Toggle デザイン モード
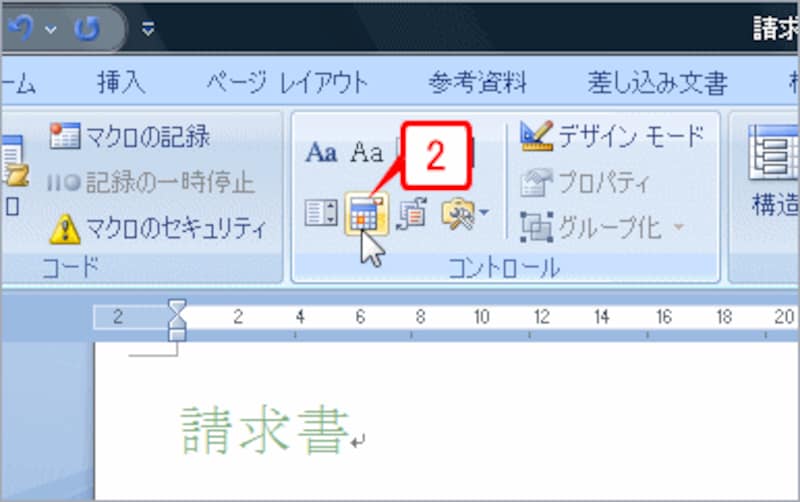 click(x=612, y=136)
